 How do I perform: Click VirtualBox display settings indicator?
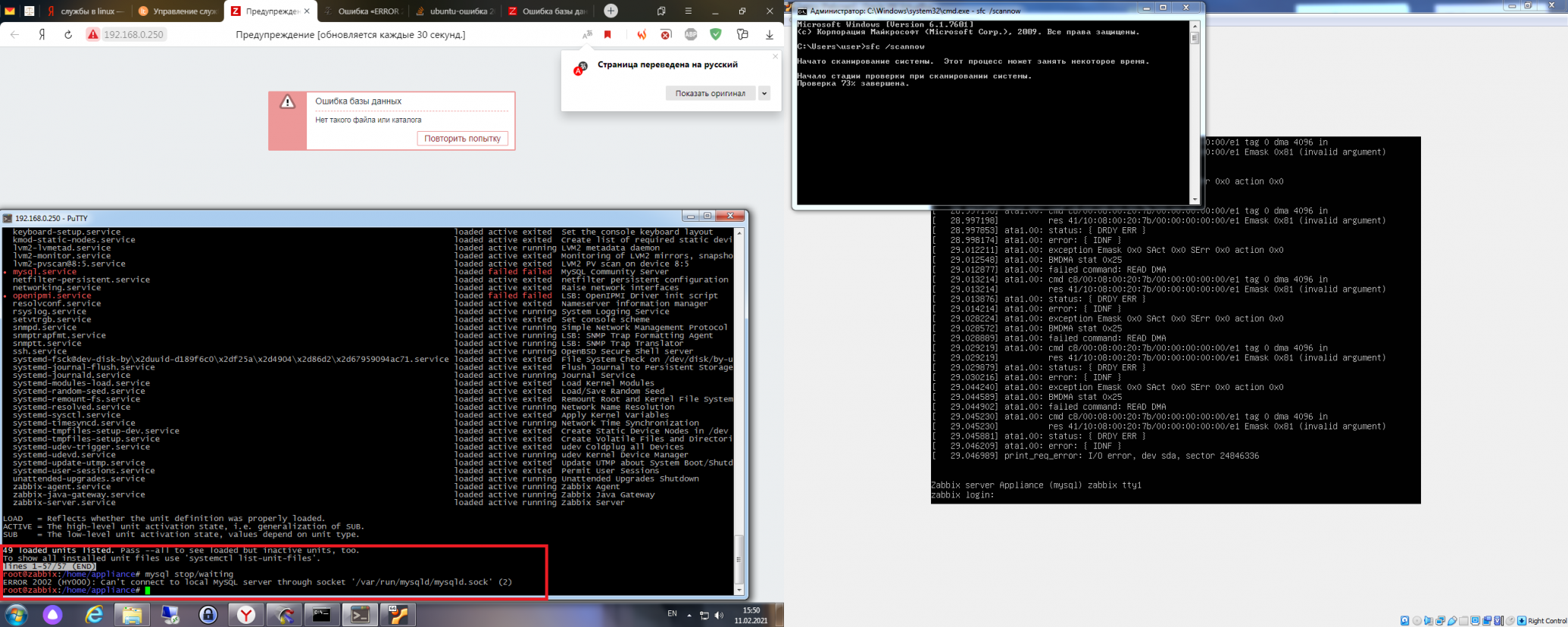coord(1476,621)
